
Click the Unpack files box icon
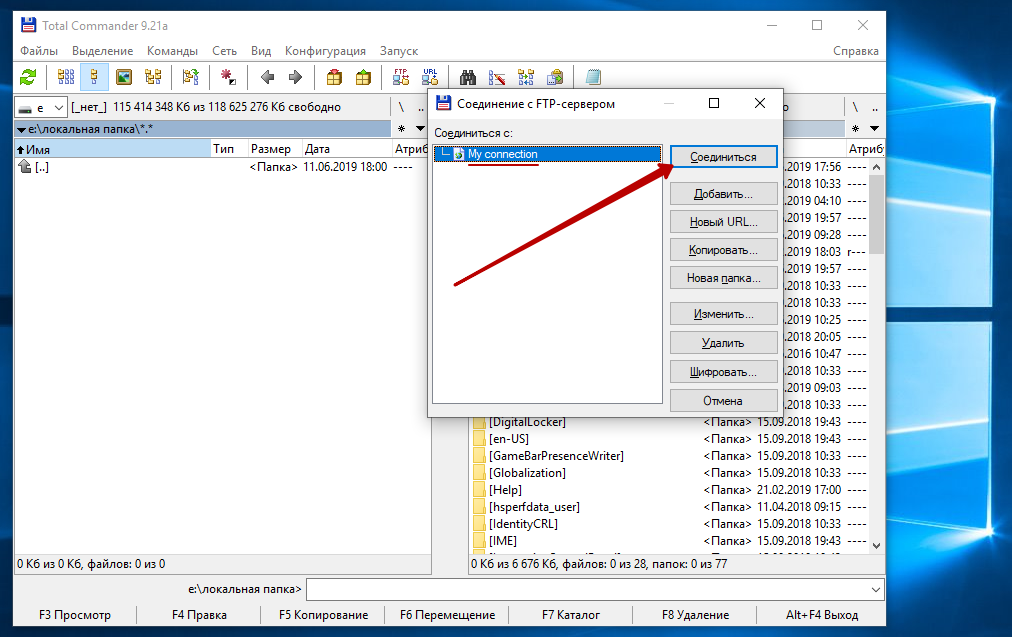tap(363, 77)
